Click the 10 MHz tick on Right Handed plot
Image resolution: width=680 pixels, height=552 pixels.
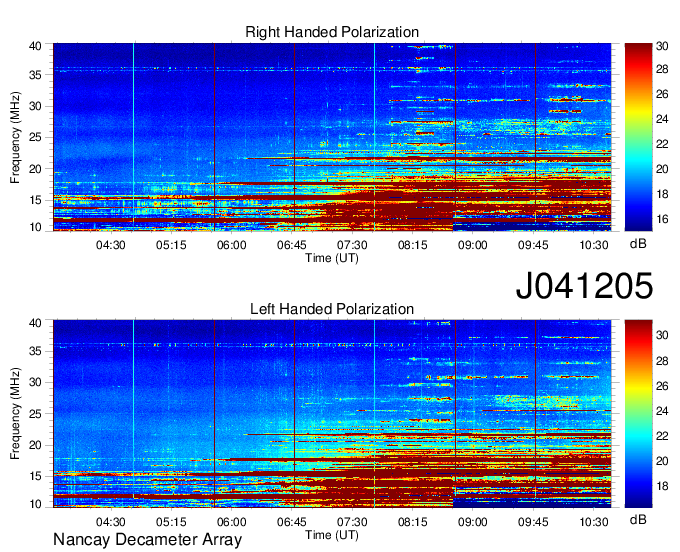(35, 227)
